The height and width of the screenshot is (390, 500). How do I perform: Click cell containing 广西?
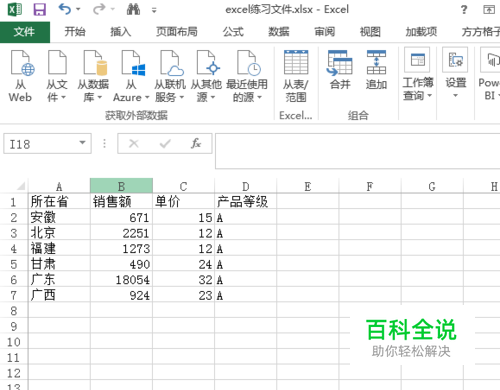pos(59,295)
